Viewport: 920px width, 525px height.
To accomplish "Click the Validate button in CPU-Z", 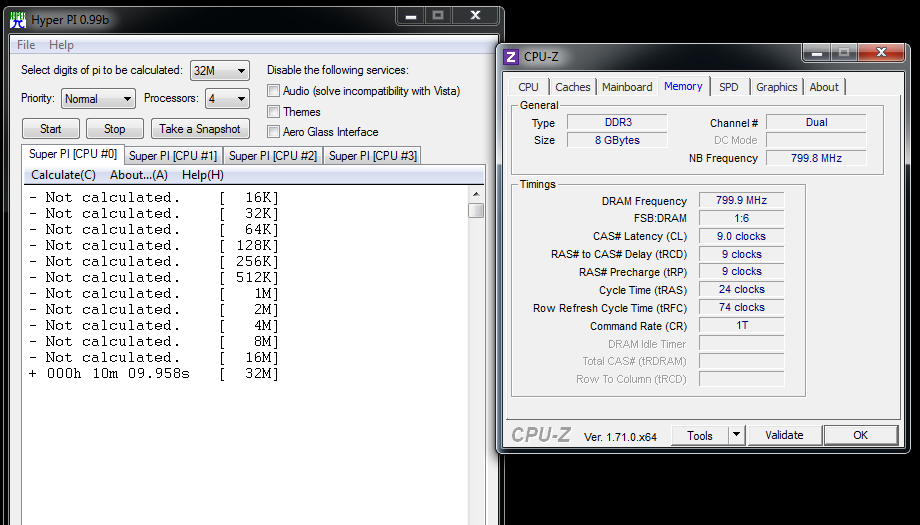I will pyautogui.click(x=784, y=435).
